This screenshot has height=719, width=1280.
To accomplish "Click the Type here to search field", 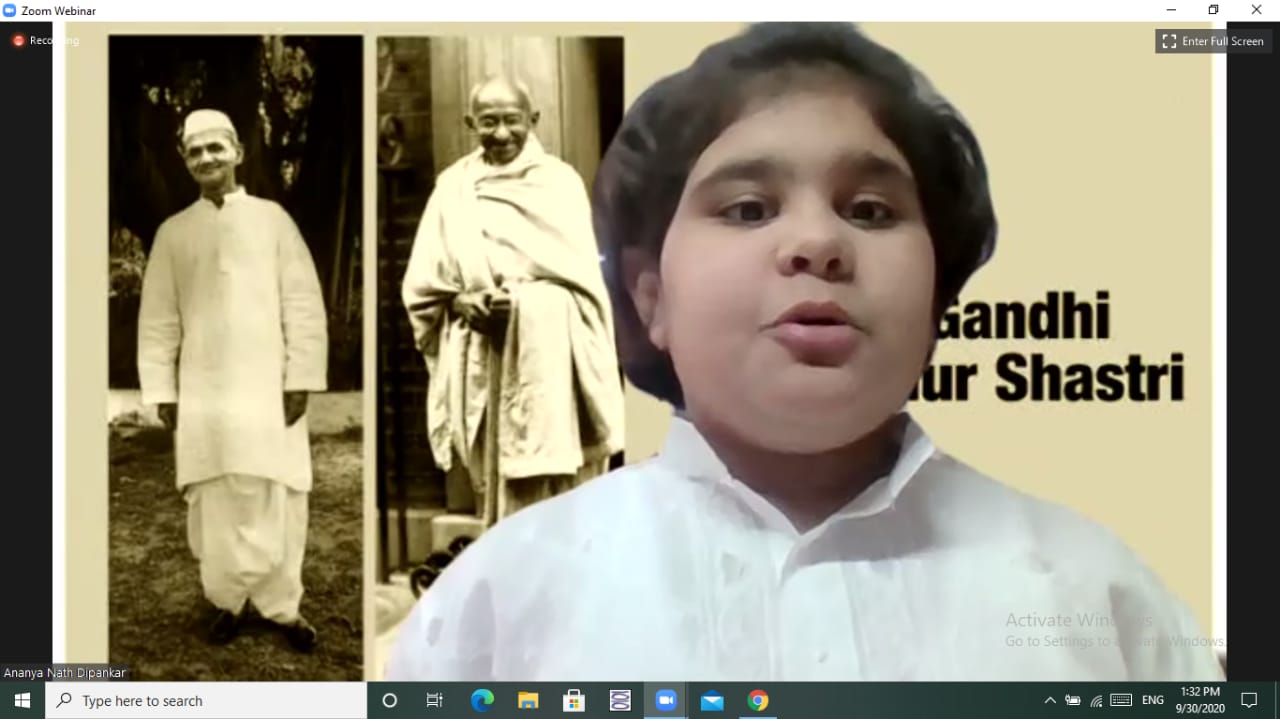I will [x=200, y=700].
